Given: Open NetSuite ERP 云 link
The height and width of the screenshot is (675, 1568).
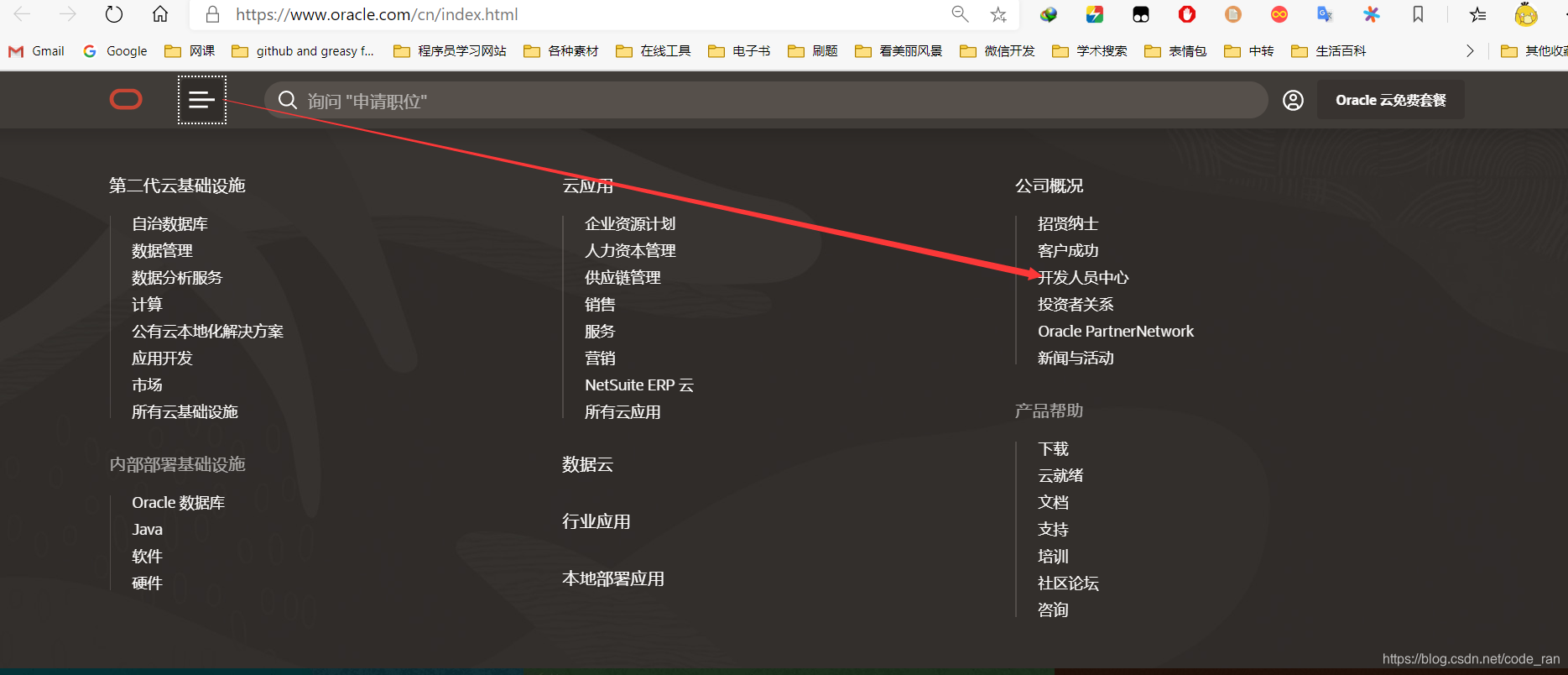Looking at the screenshot, I should click(639, 385).
